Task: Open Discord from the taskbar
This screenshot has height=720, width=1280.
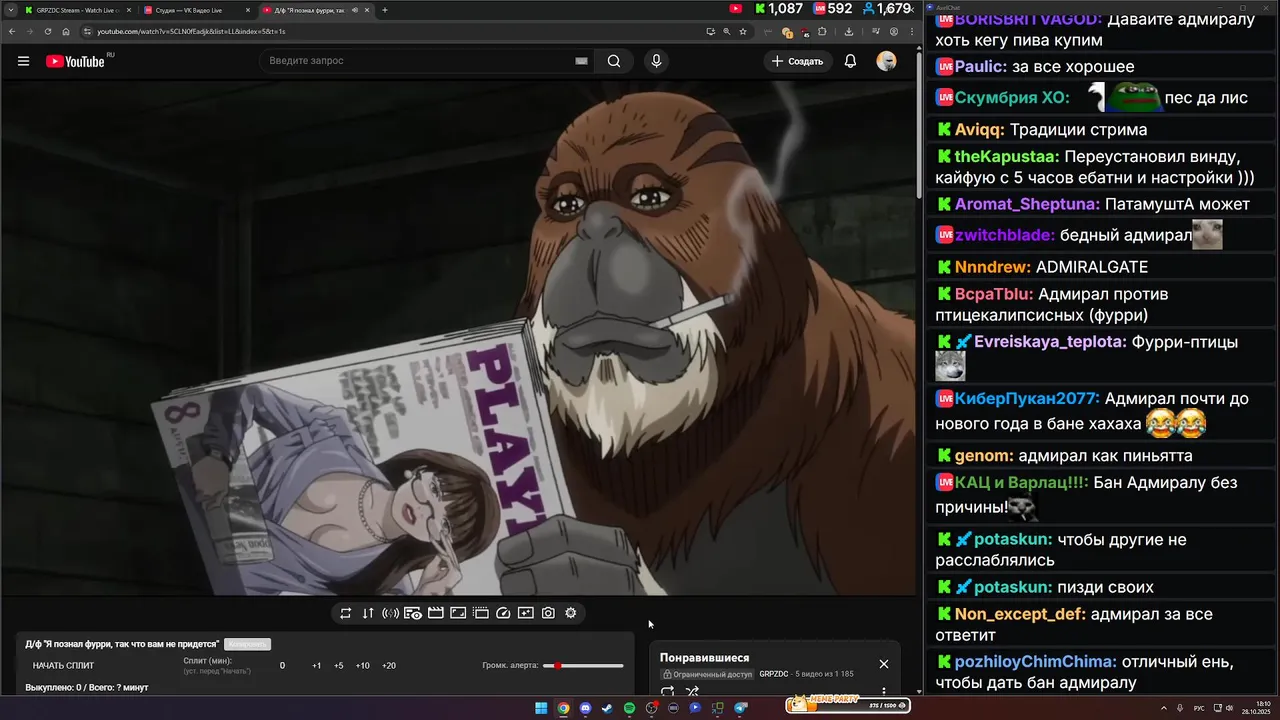Action: pyautogui.click(x=585, y=708)
